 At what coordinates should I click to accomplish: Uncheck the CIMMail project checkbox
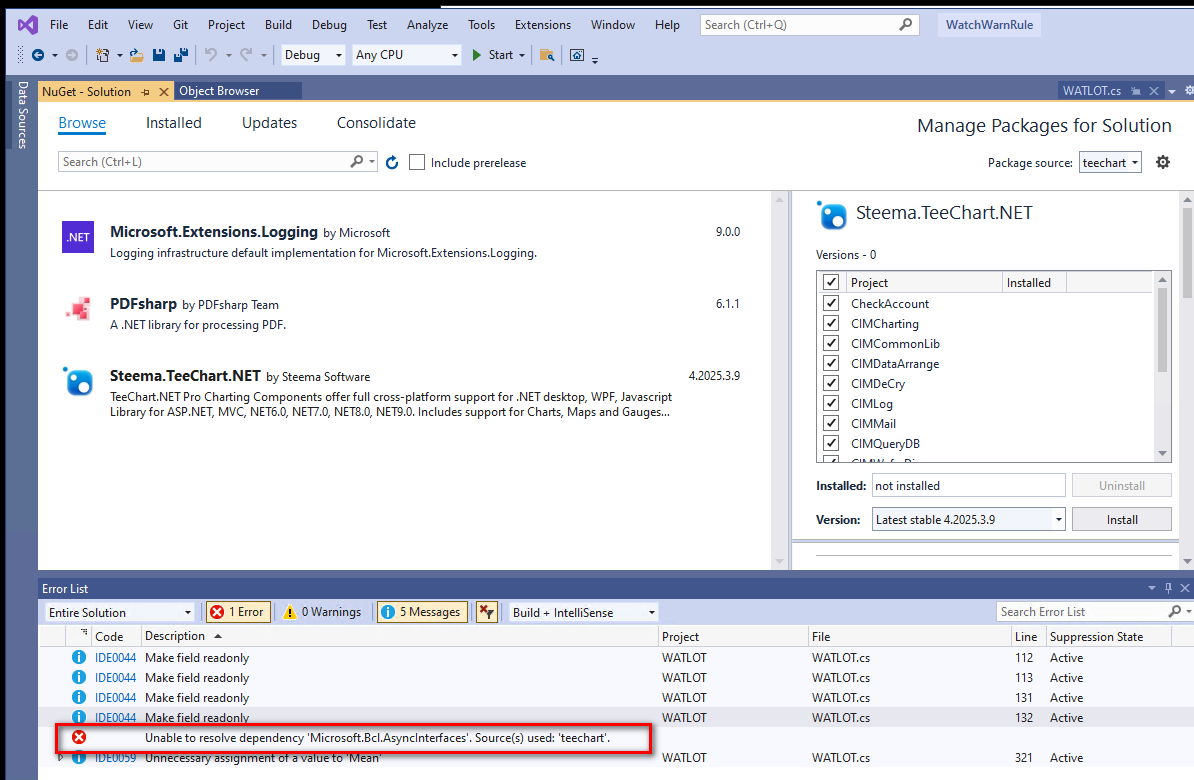coord(831,423)
